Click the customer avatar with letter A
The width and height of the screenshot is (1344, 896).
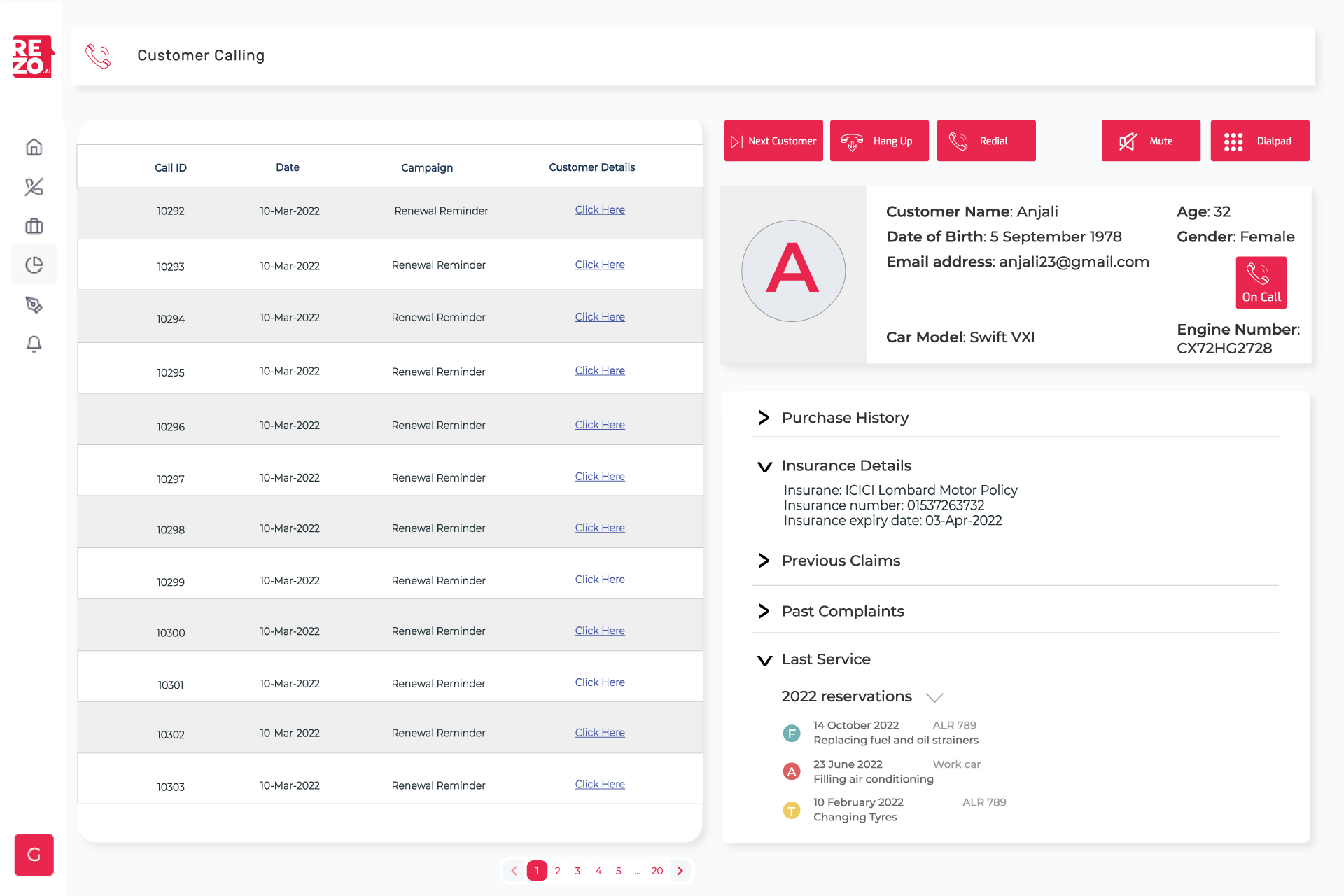tap(792, 270)
